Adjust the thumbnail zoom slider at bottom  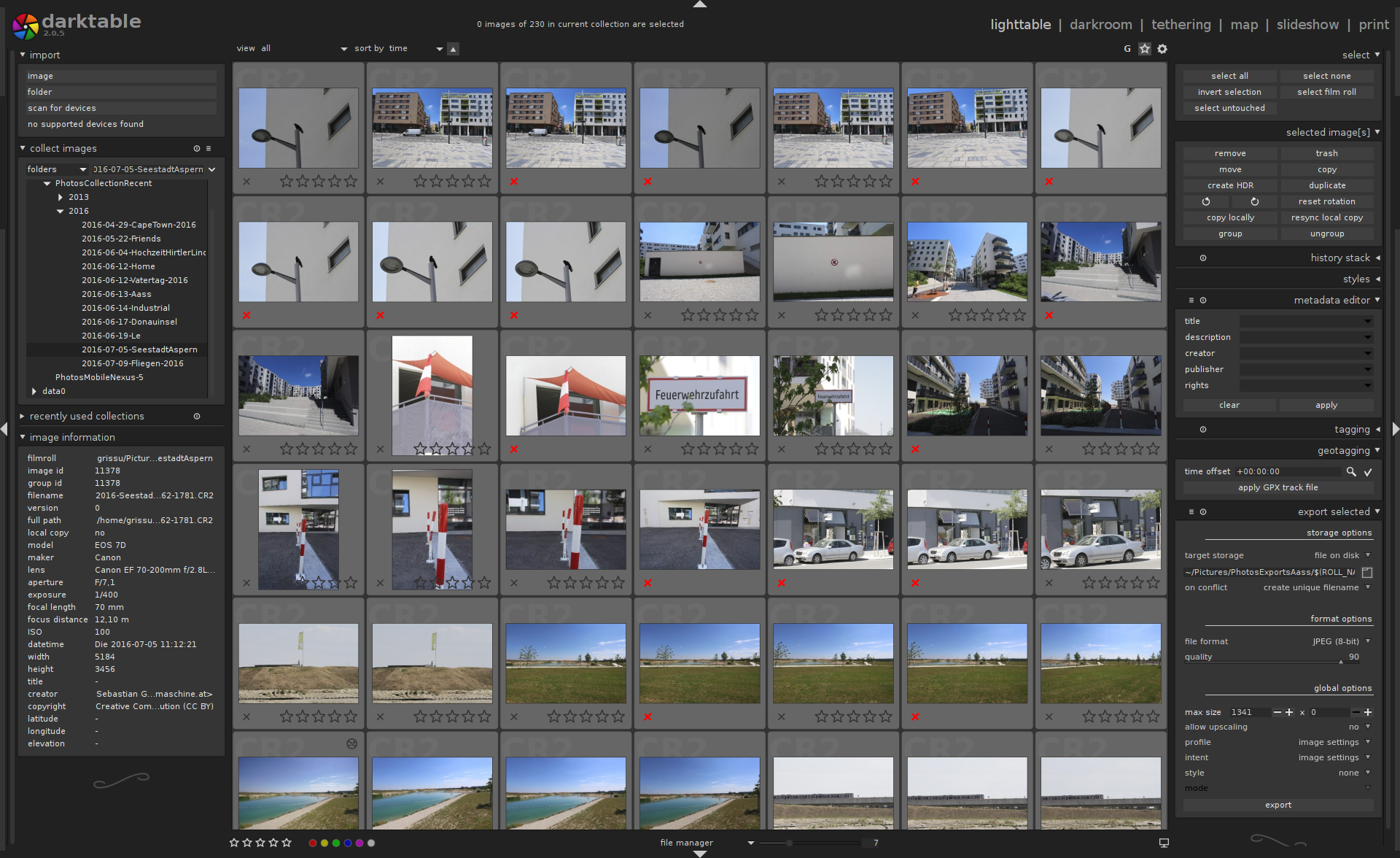click(809, 843)
